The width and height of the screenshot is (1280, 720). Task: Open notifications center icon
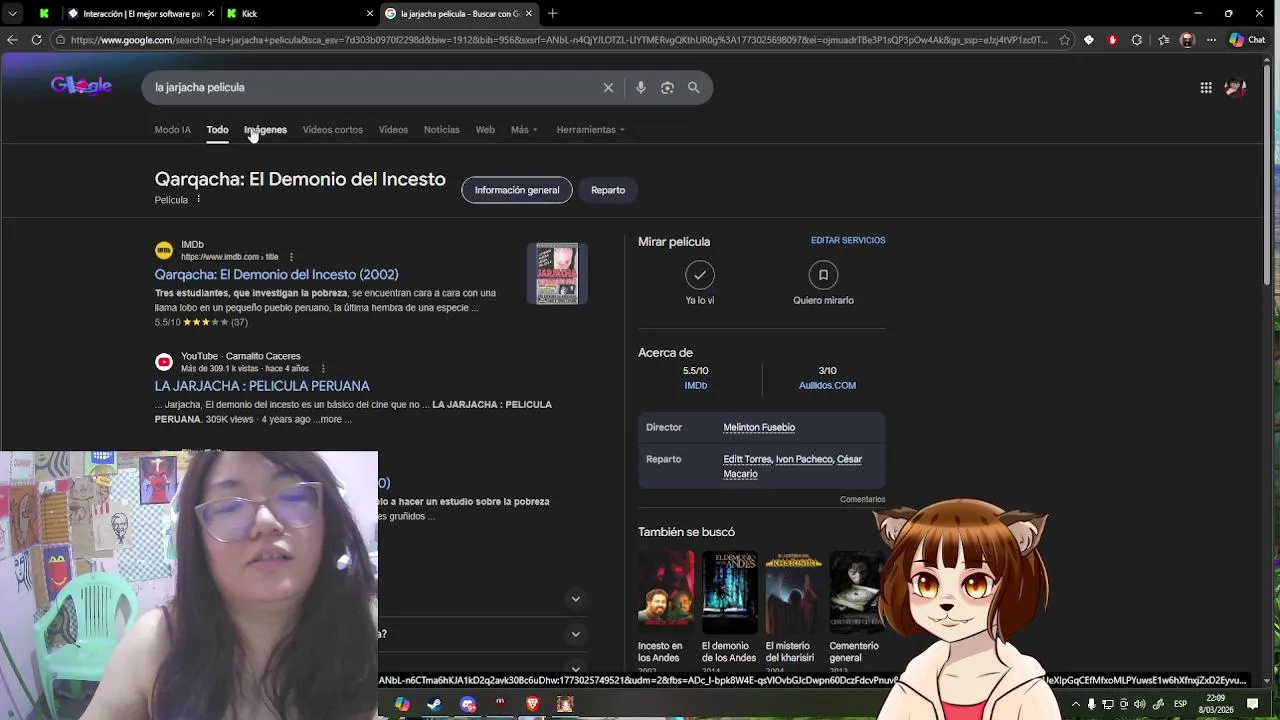[x=1252, y=704]
